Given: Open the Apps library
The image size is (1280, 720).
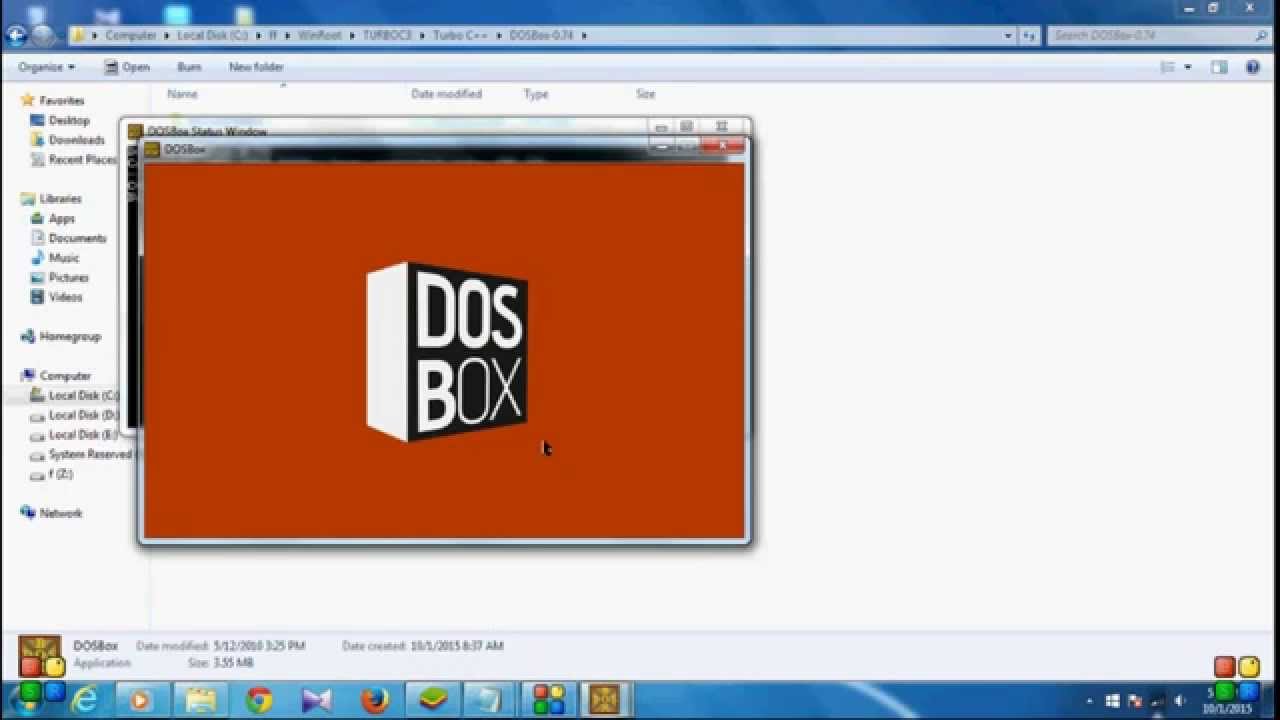Looking at the screenshot, I should (62, 219).
